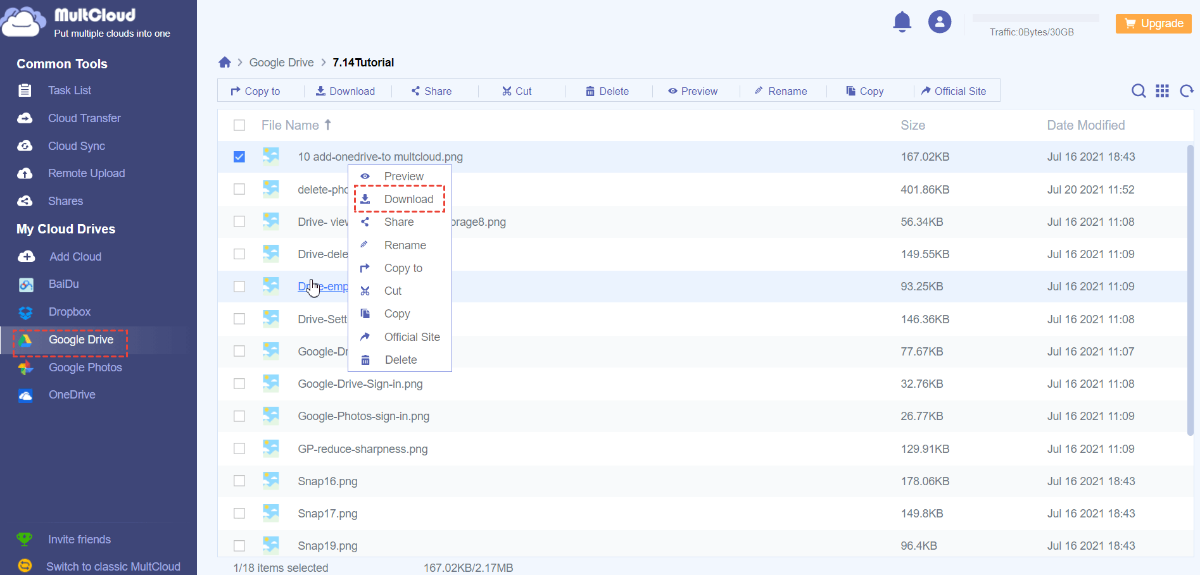Choose Download from the context menu
The height and width of the screenshot is (575, 1200).
[408, 199]
